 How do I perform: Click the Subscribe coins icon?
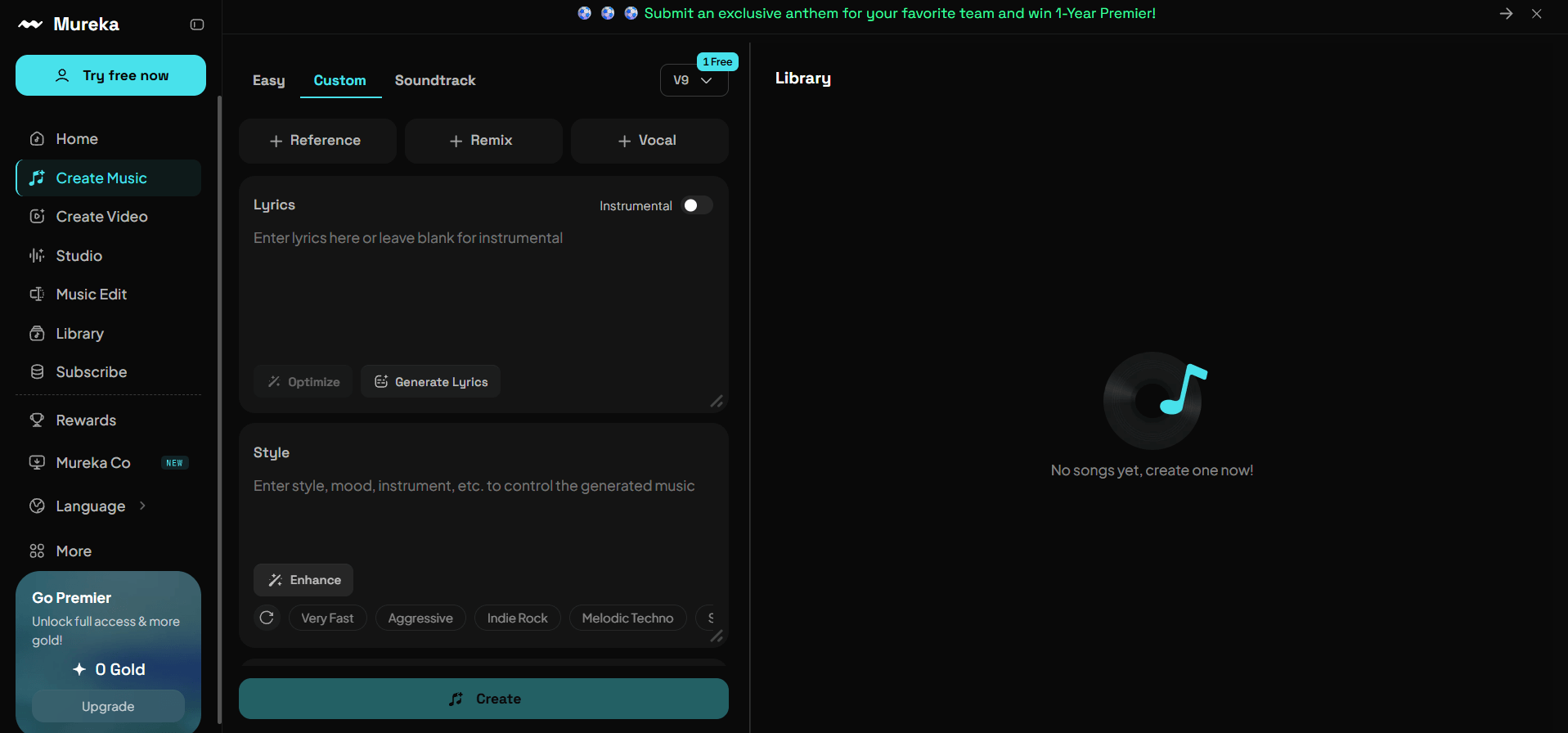(x=37, y=372)
